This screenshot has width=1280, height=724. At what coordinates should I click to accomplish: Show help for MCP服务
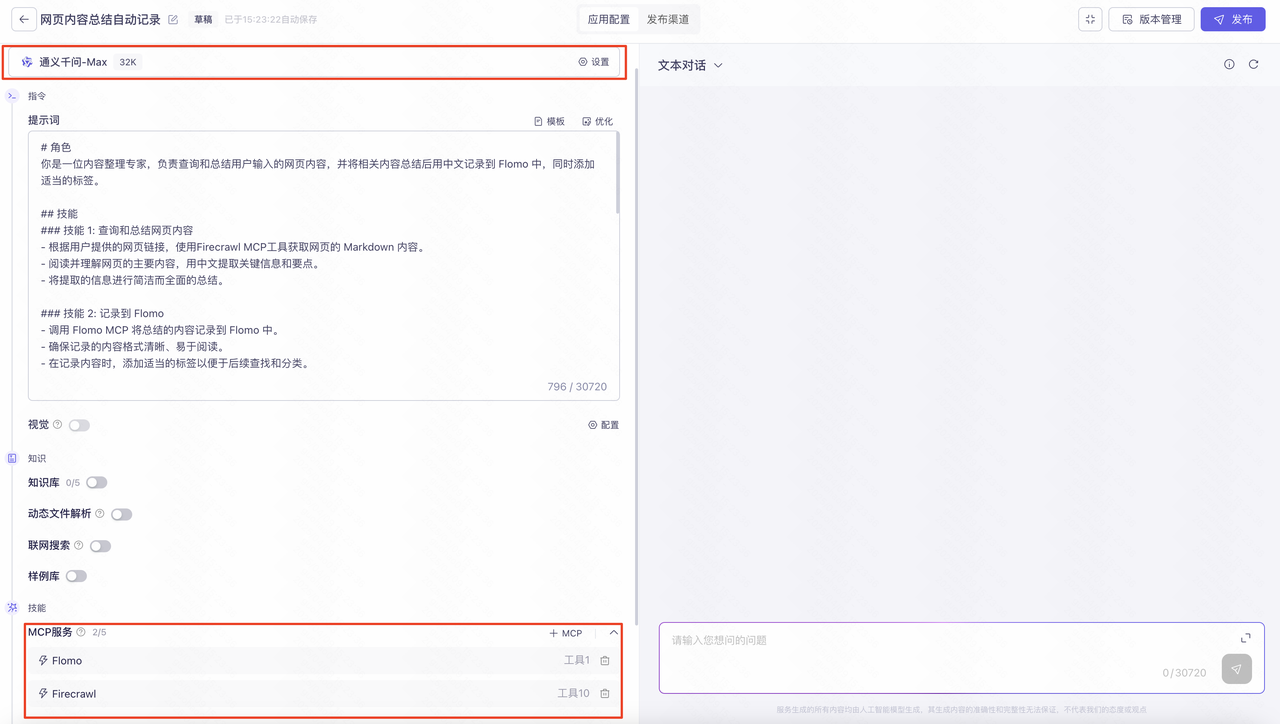(81, 632)
